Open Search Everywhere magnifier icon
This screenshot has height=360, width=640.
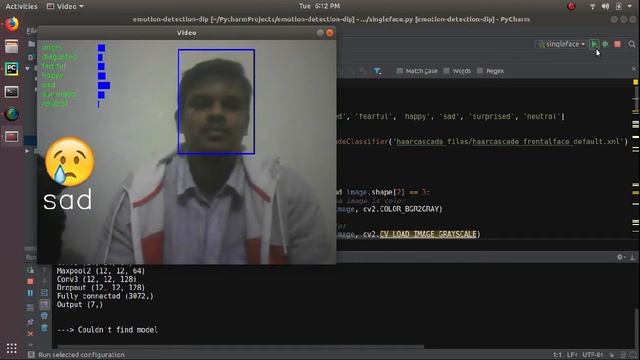coord(632,44)
